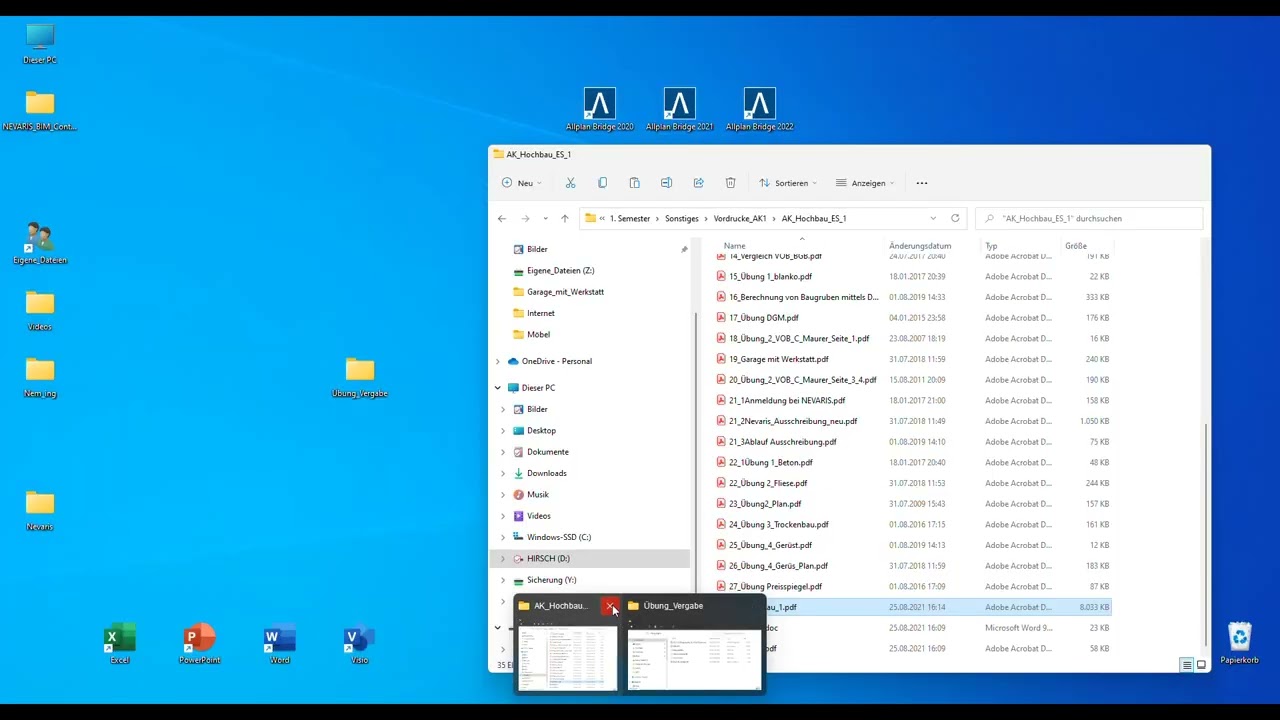Select the Nevaris folder on desktop
The width and height of the screenshot is (1280, 720).
point(40,510)
